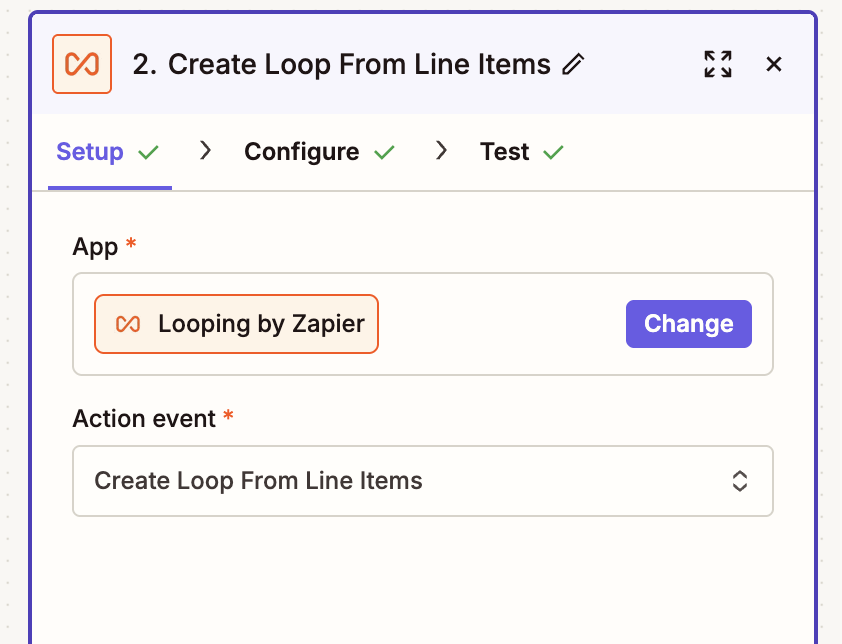Click the chevron between Setup and Configure

click(206, 151)
